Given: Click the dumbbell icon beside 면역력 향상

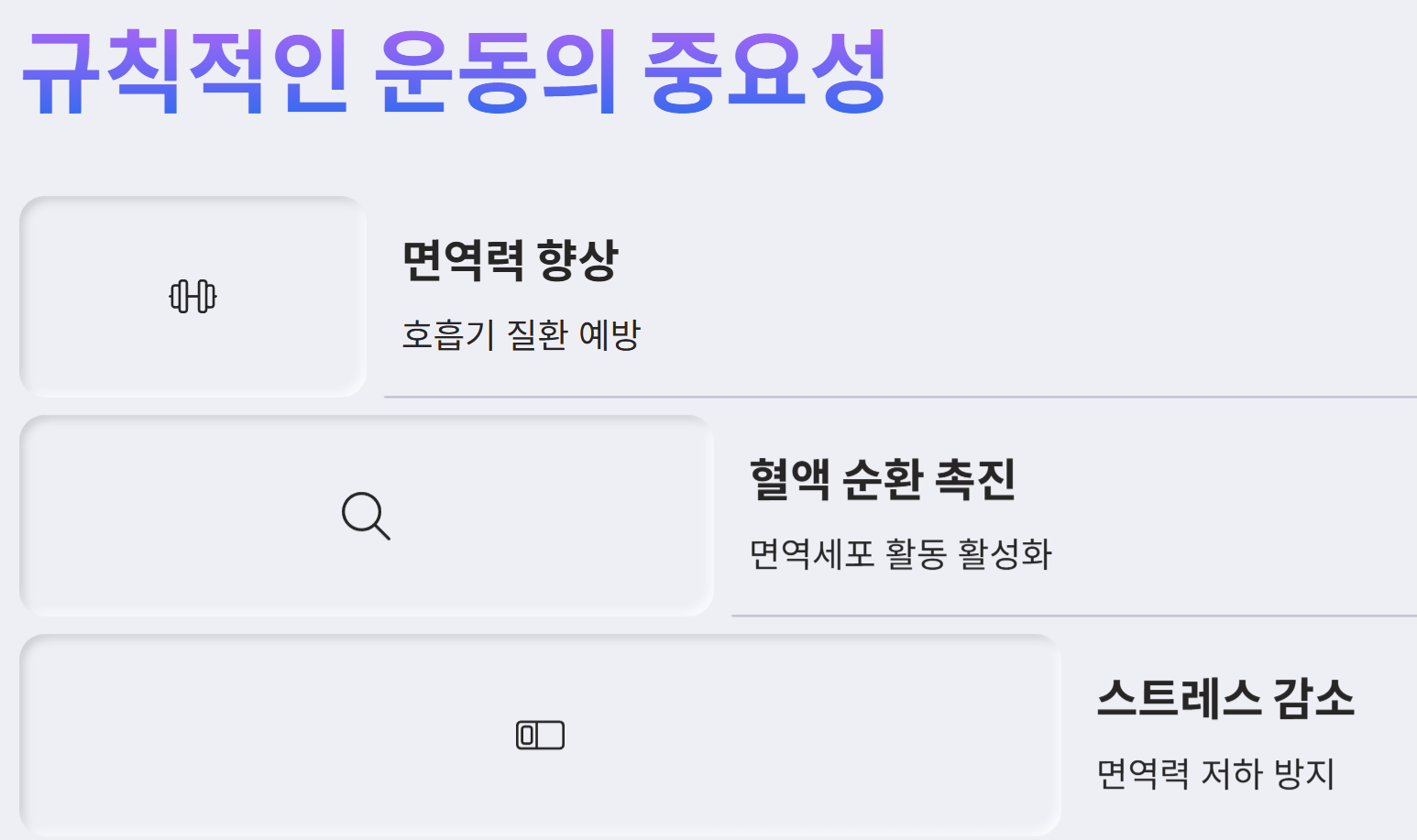Looking at the screenshot, I should [x=193, y=297].
